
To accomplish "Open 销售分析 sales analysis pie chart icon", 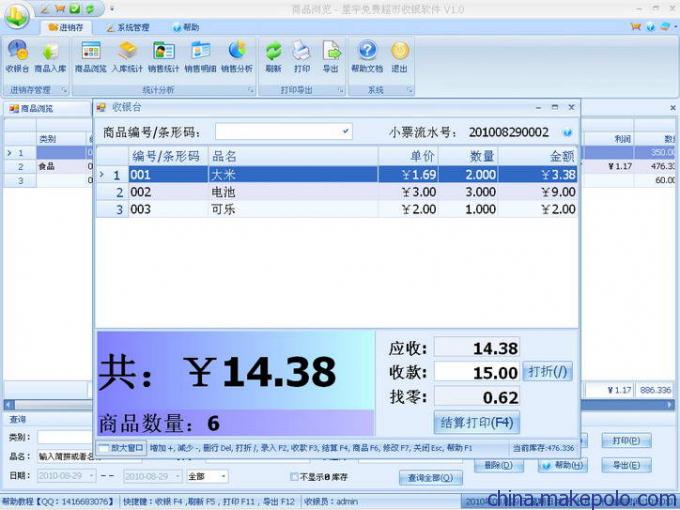I will 237,56.
